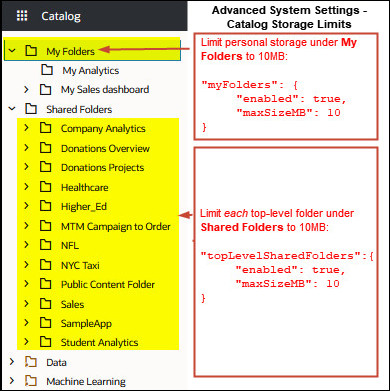Expand the Public Content Folder chevron

coord(26,284)
